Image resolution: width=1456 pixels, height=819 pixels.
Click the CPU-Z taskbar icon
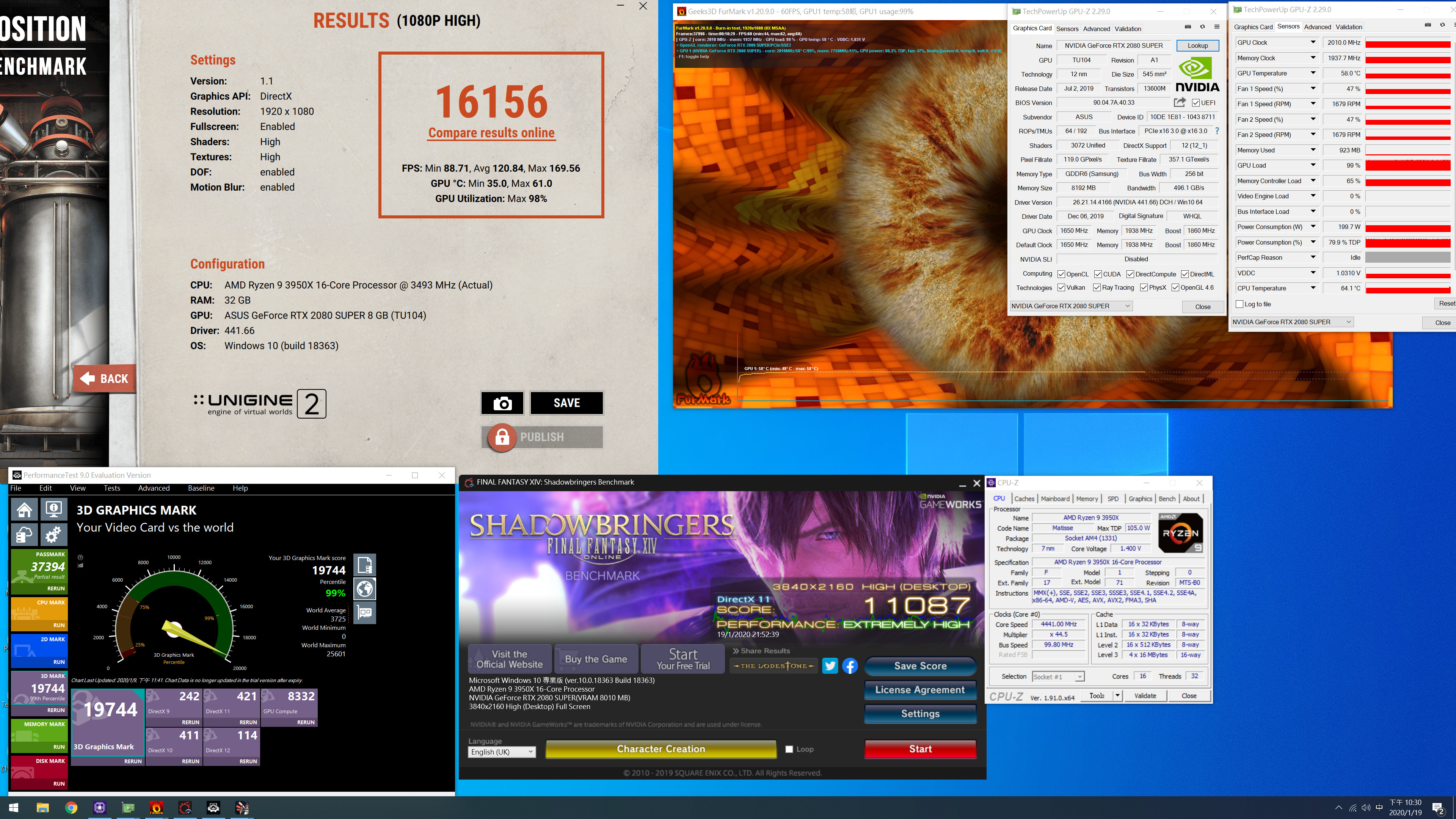(x=99, y=808)
